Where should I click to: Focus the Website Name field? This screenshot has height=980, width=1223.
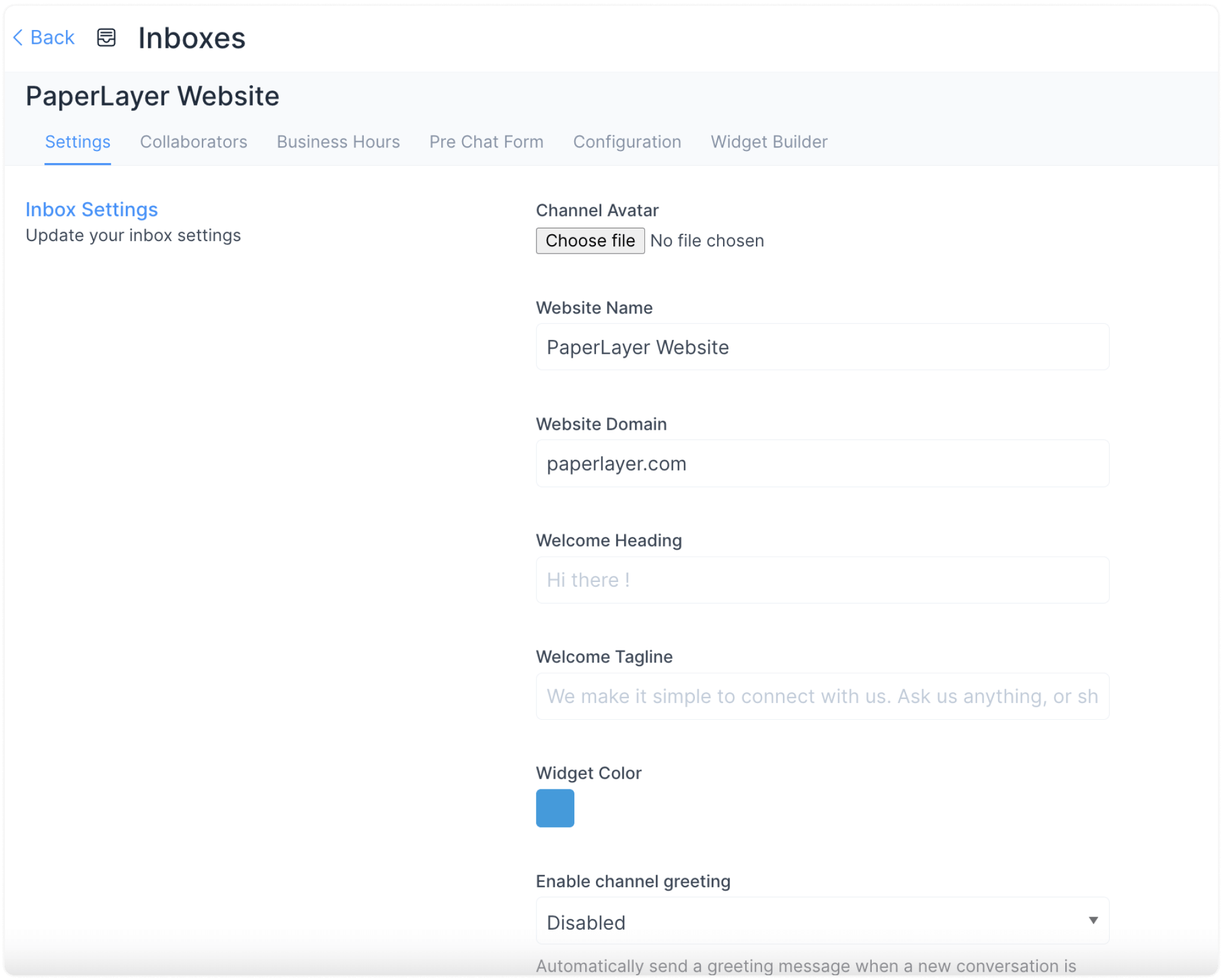[x=822, y=346]
